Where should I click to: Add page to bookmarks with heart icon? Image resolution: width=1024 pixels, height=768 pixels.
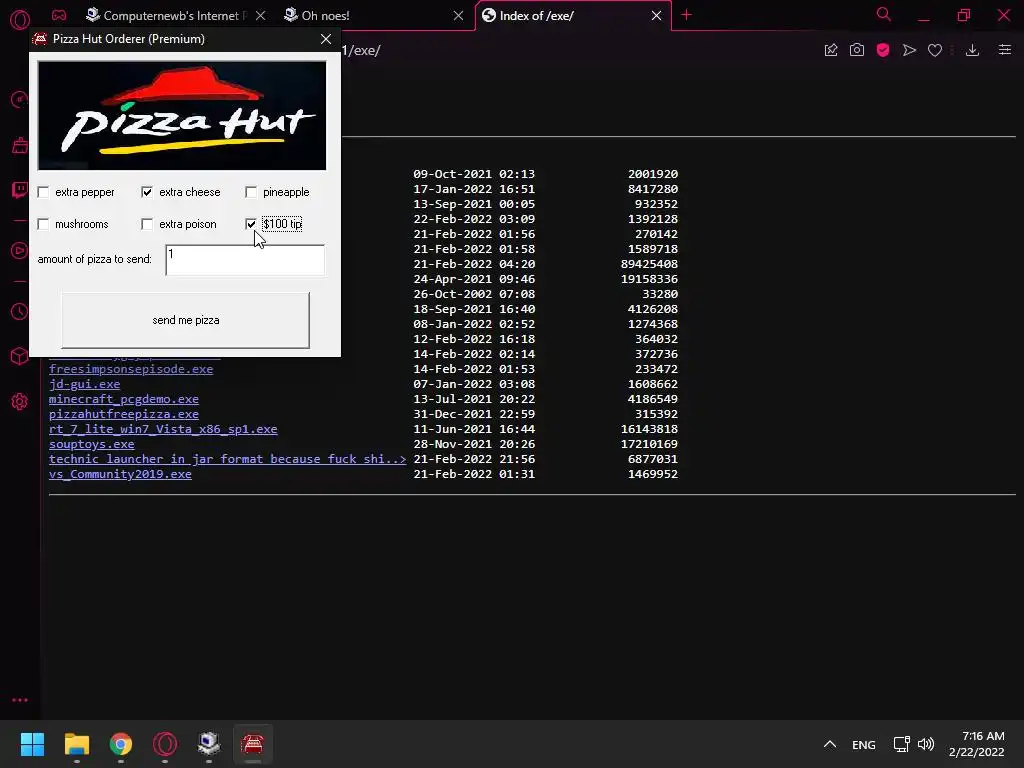coord(935,50)
